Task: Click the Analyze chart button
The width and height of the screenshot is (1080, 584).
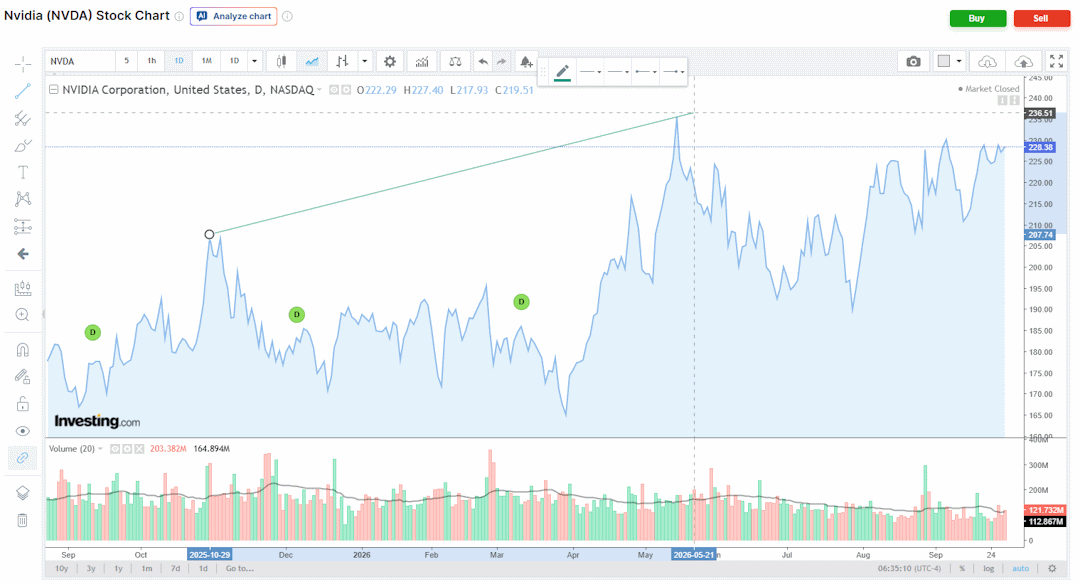Action: point(234,16)
